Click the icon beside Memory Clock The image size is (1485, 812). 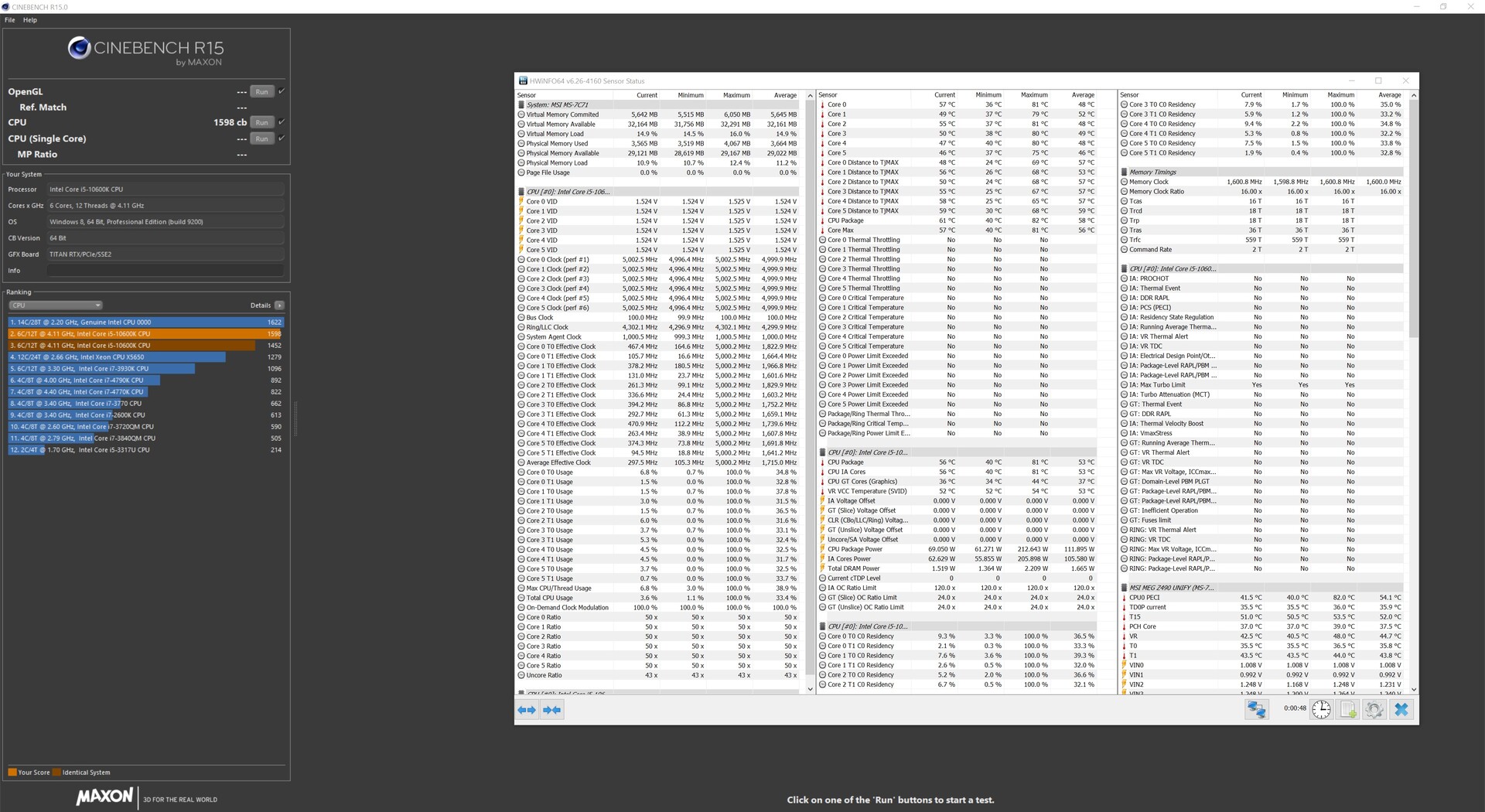pyautogui.click(x=1124, y=182)
